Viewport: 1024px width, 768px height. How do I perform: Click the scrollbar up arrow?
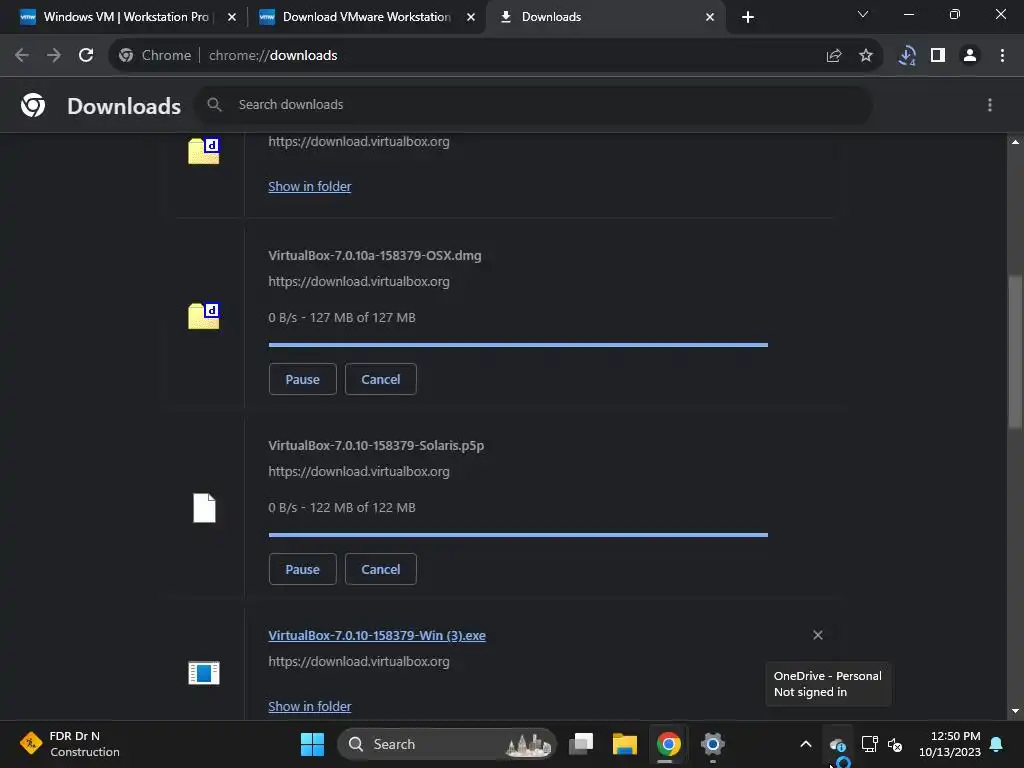[x=1015, y=142]
